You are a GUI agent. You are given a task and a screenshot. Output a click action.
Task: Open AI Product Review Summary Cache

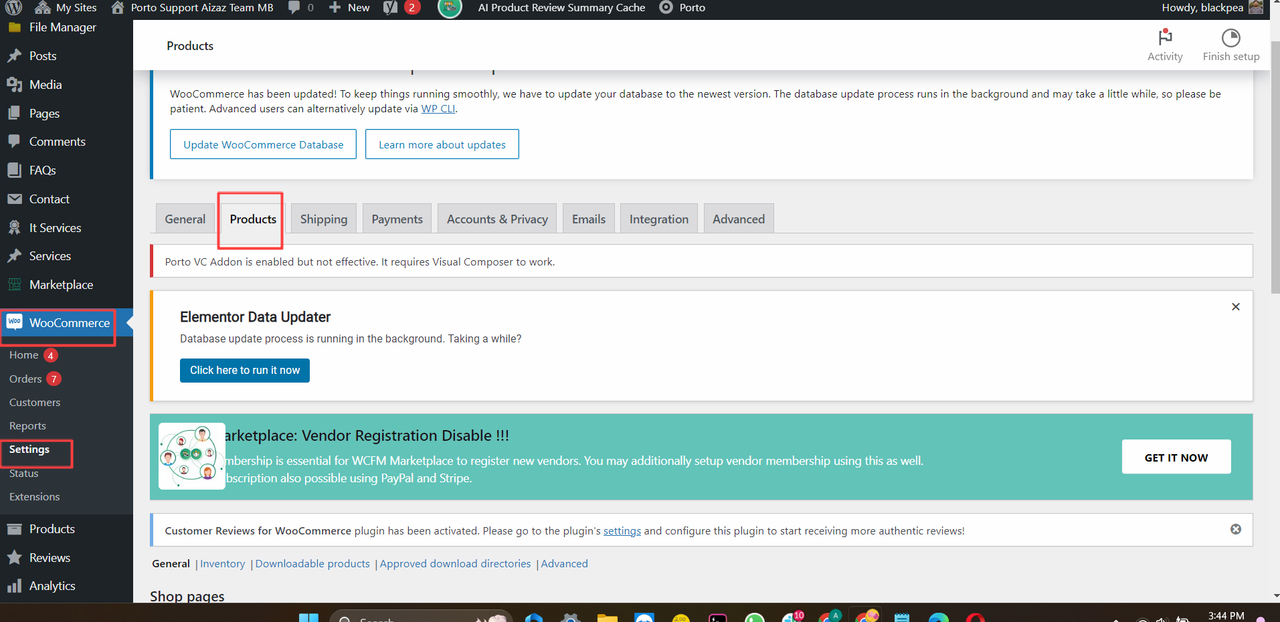coord(561,7)
